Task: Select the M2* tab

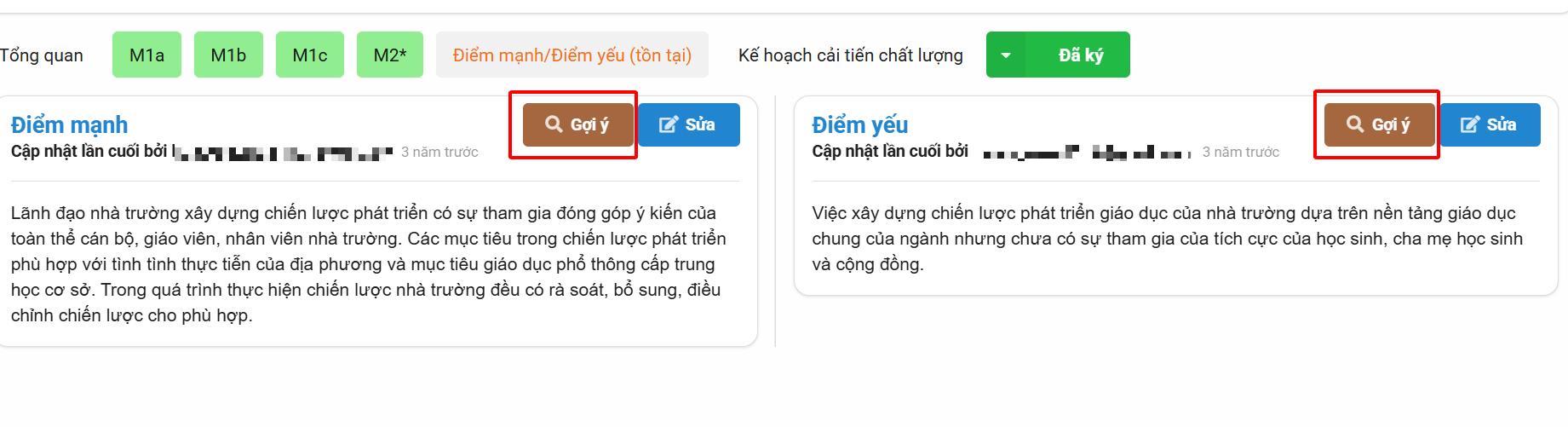Action: pyautogui.click(x=390, y=55)
